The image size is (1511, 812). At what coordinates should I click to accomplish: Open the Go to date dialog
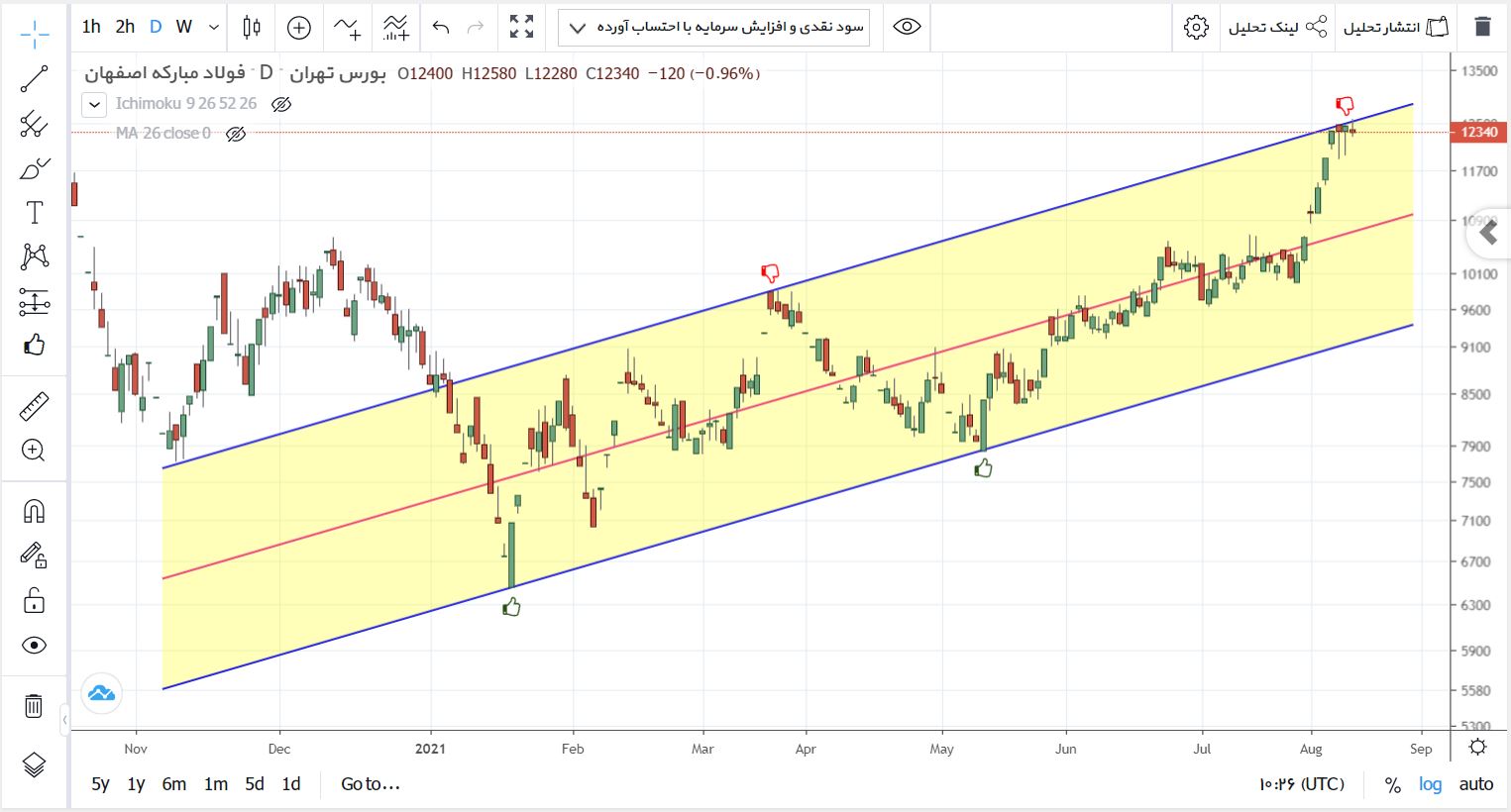tap(371, 784)
